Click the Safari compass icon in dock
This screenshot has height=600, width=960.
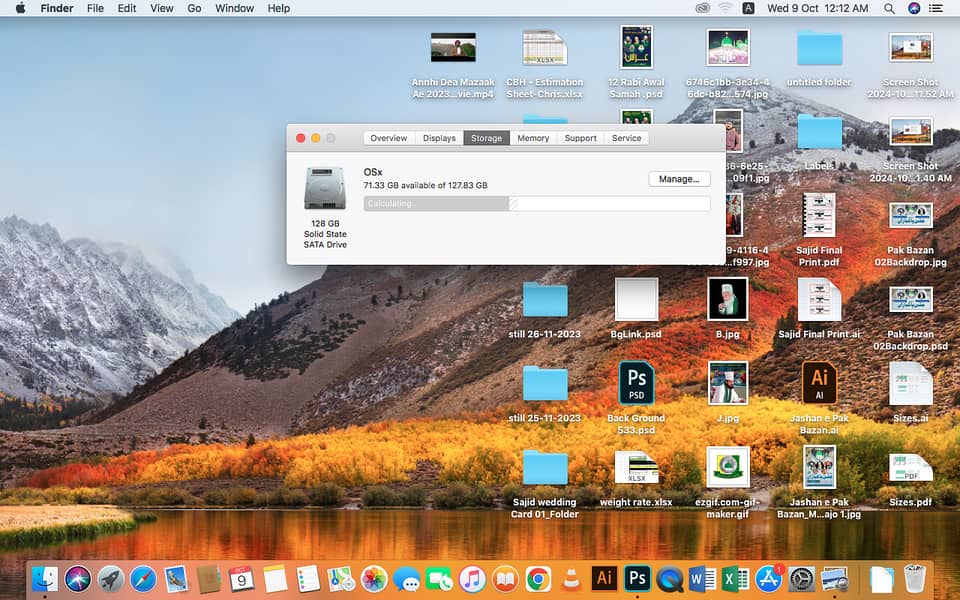(x=143, y=578)
